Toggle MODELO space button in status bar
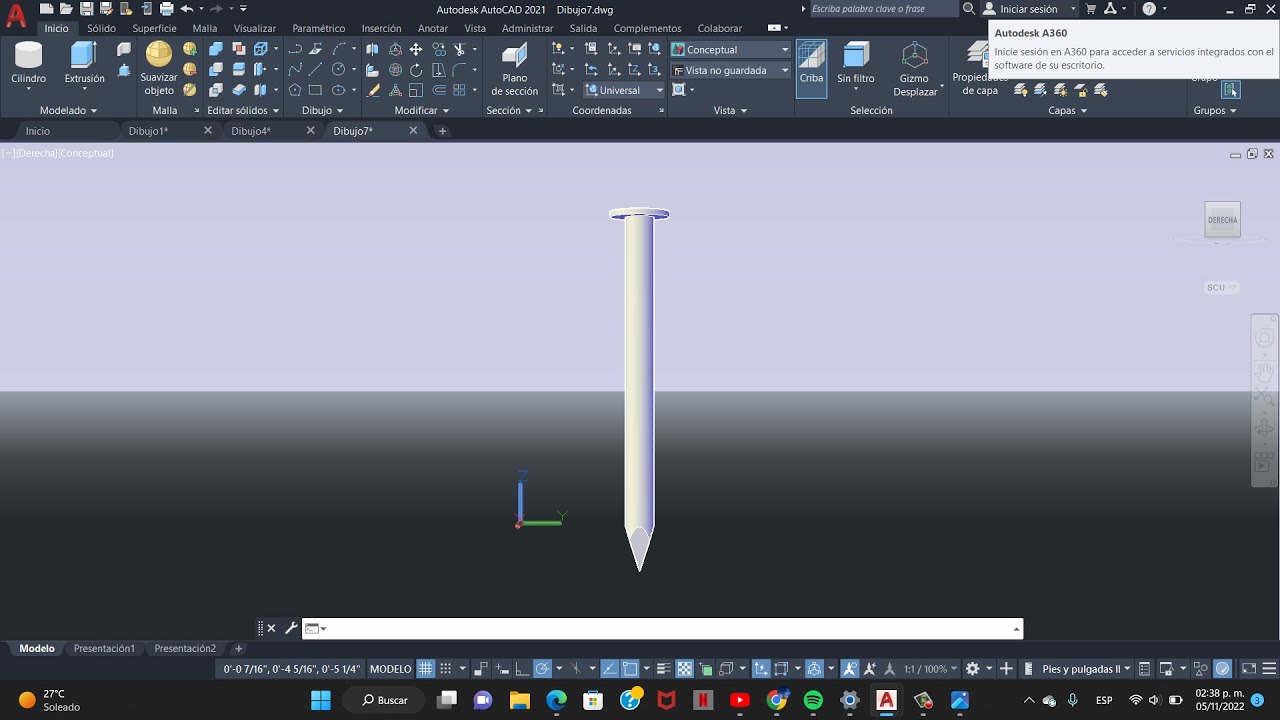 [x=390, y=669]
